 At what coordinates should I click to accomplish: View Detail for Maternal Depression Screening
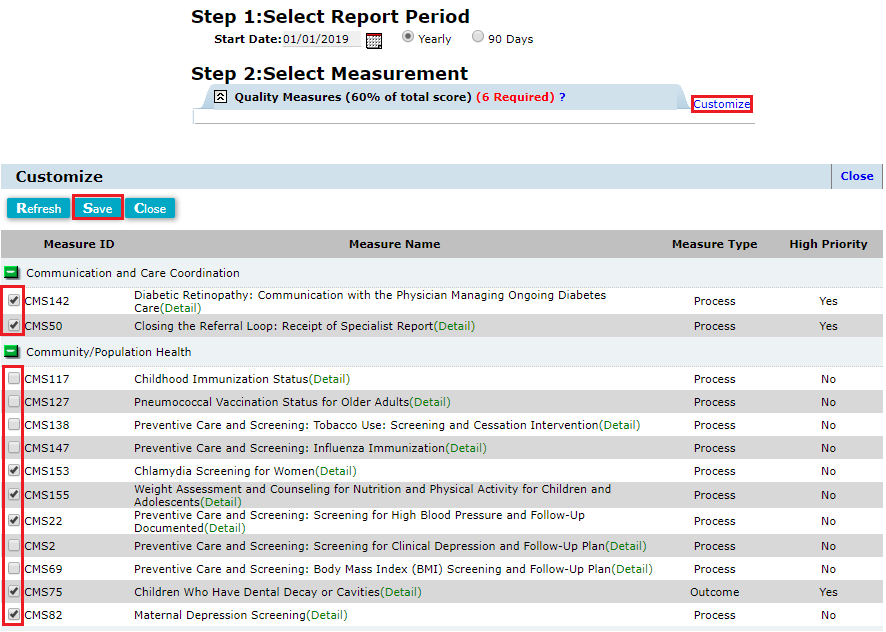[327, 615]
